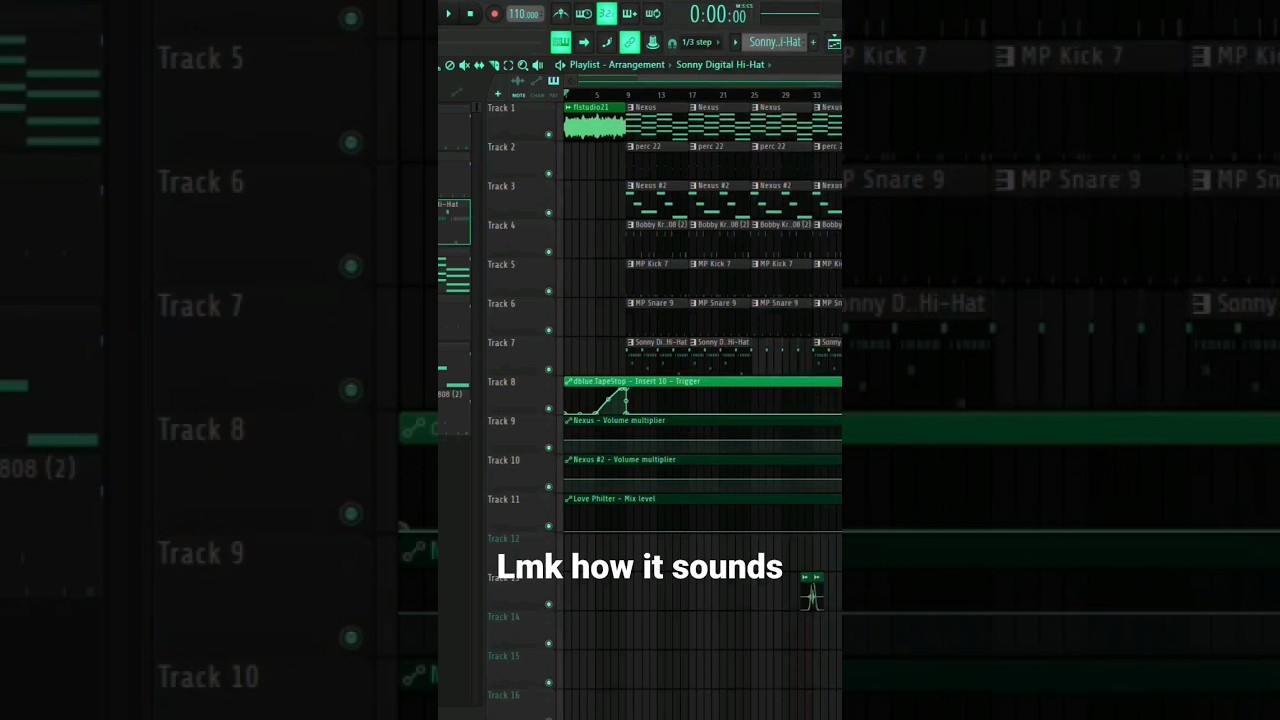The width and height of the screenshot is (1280, 720).
Task: Mute Track 7 using its green dot
Action: point(548,369)
